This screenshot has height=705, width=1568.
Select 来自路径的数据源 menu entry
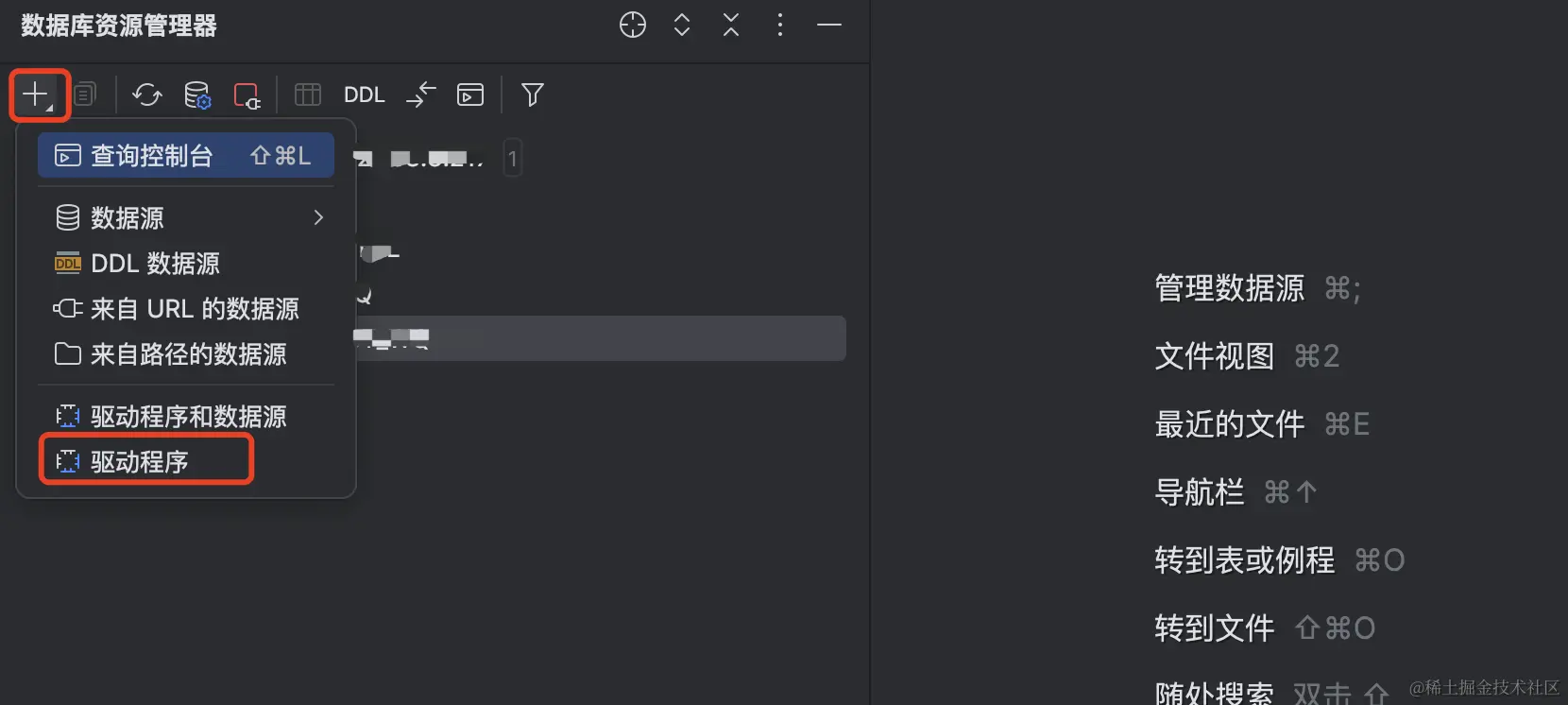186,353
